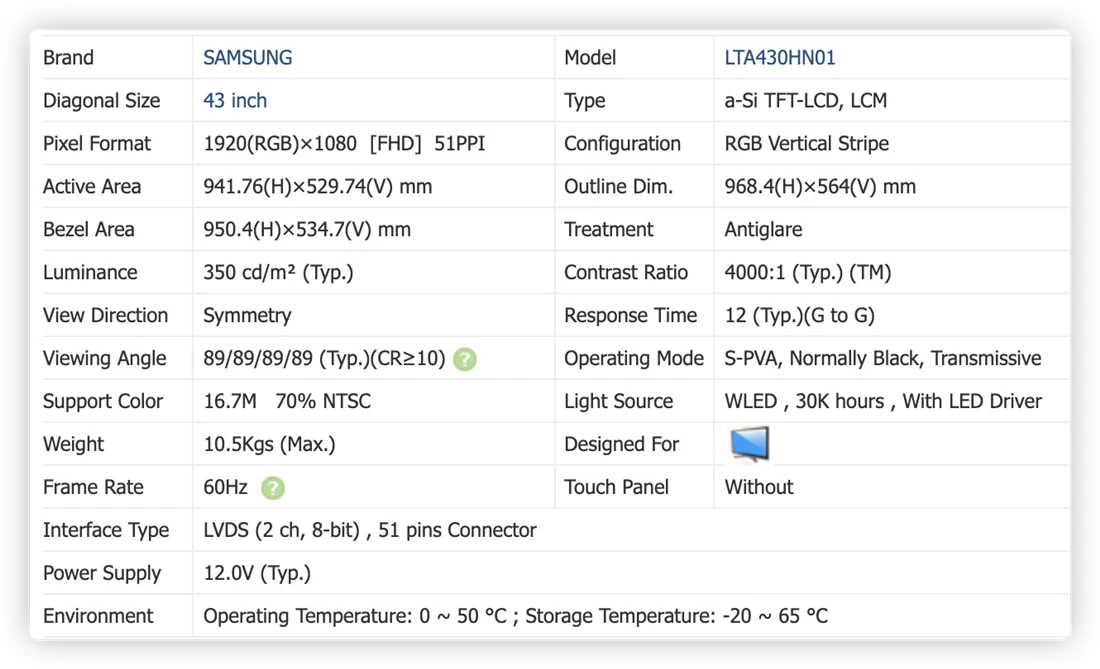1100x669 pixels.
Task: Click the 10.5Kgs (Max.) value
Action: 269,444
